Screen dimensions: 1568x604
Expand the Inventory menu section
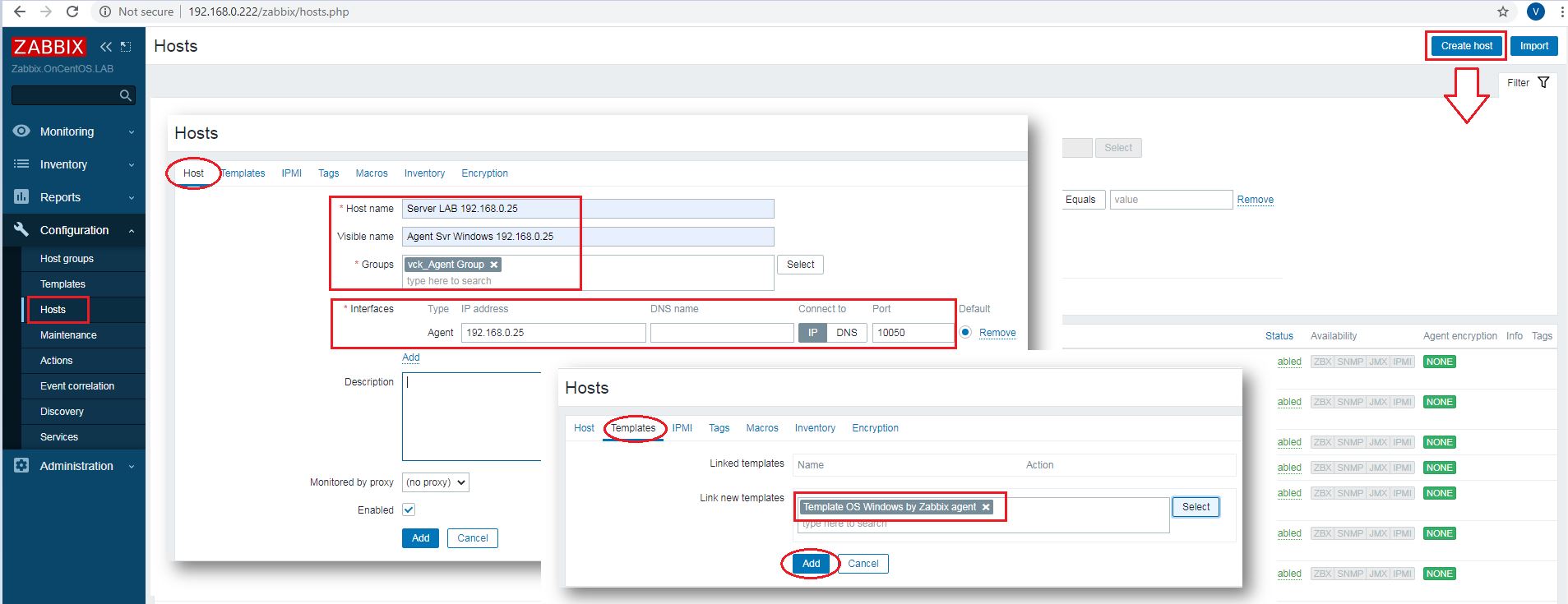coord(131,164)
